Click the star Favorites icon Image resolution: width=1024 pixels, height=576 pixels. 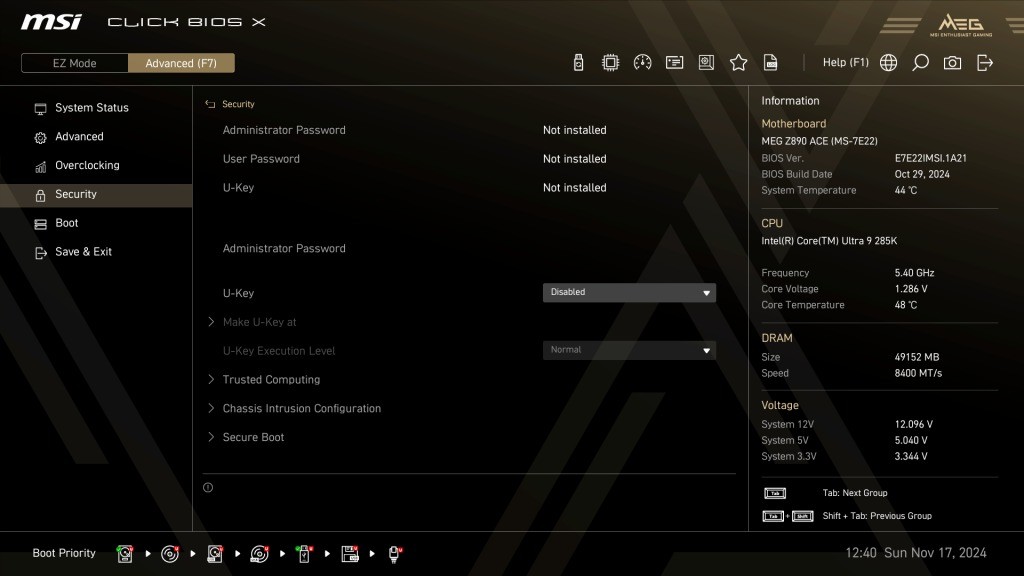pos(738,63)
